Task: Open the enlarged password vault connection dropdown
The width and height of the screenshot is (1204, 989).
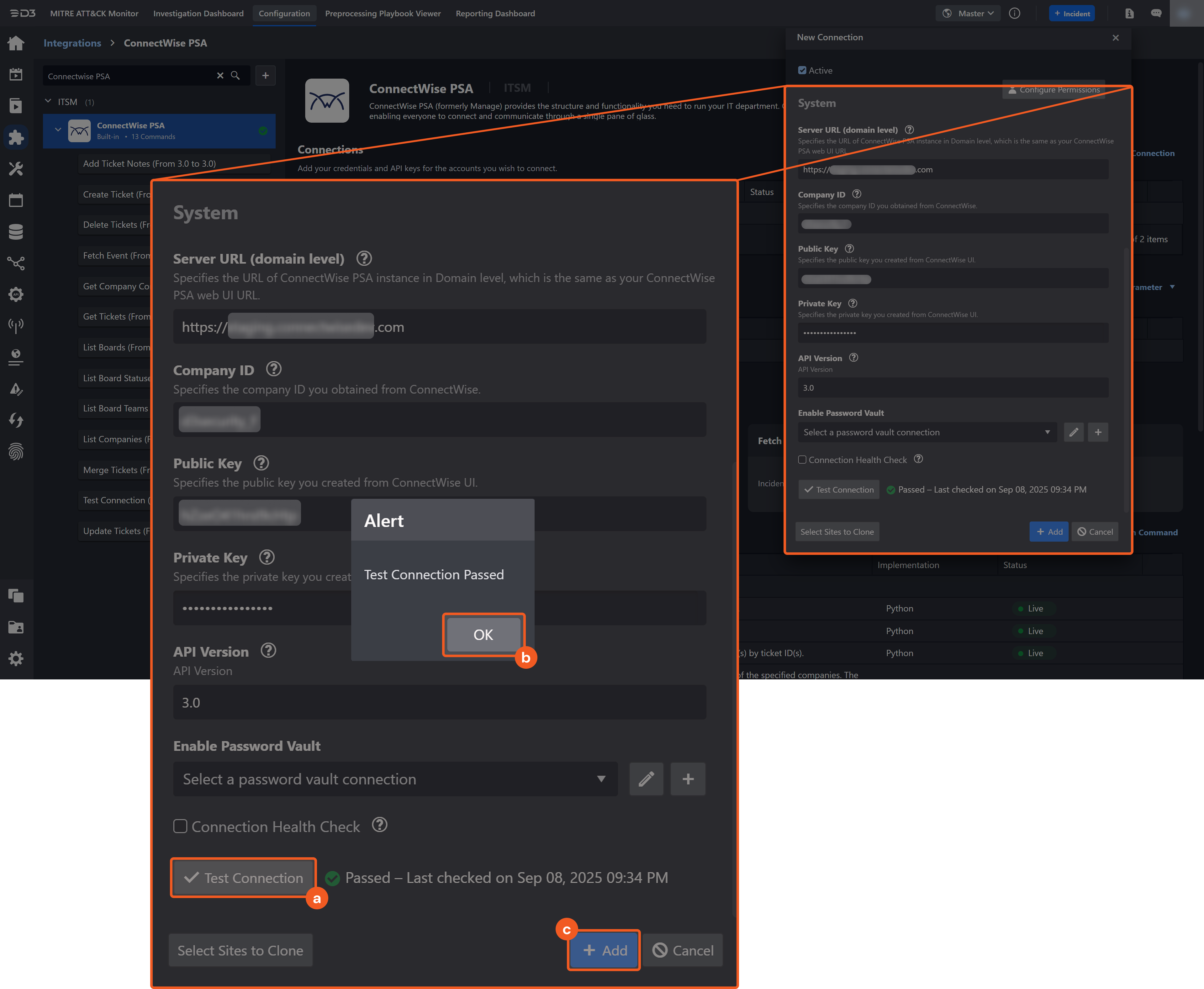Action: point(395,779)
